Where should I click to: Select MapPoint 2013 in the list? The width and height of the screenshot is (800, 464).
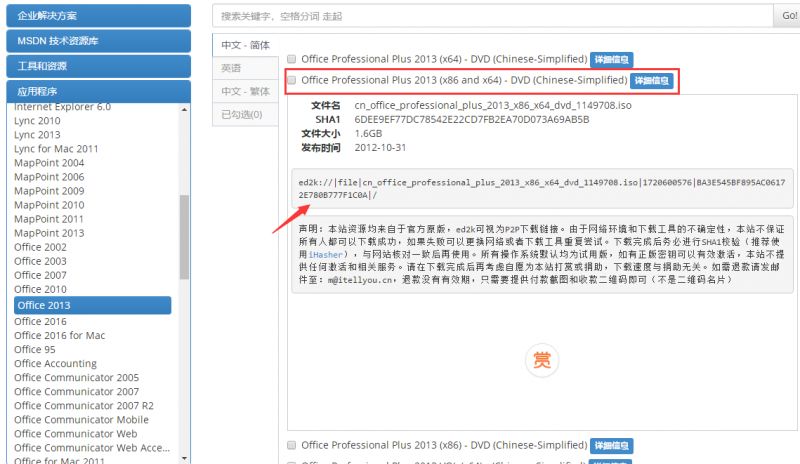[49, 233]
